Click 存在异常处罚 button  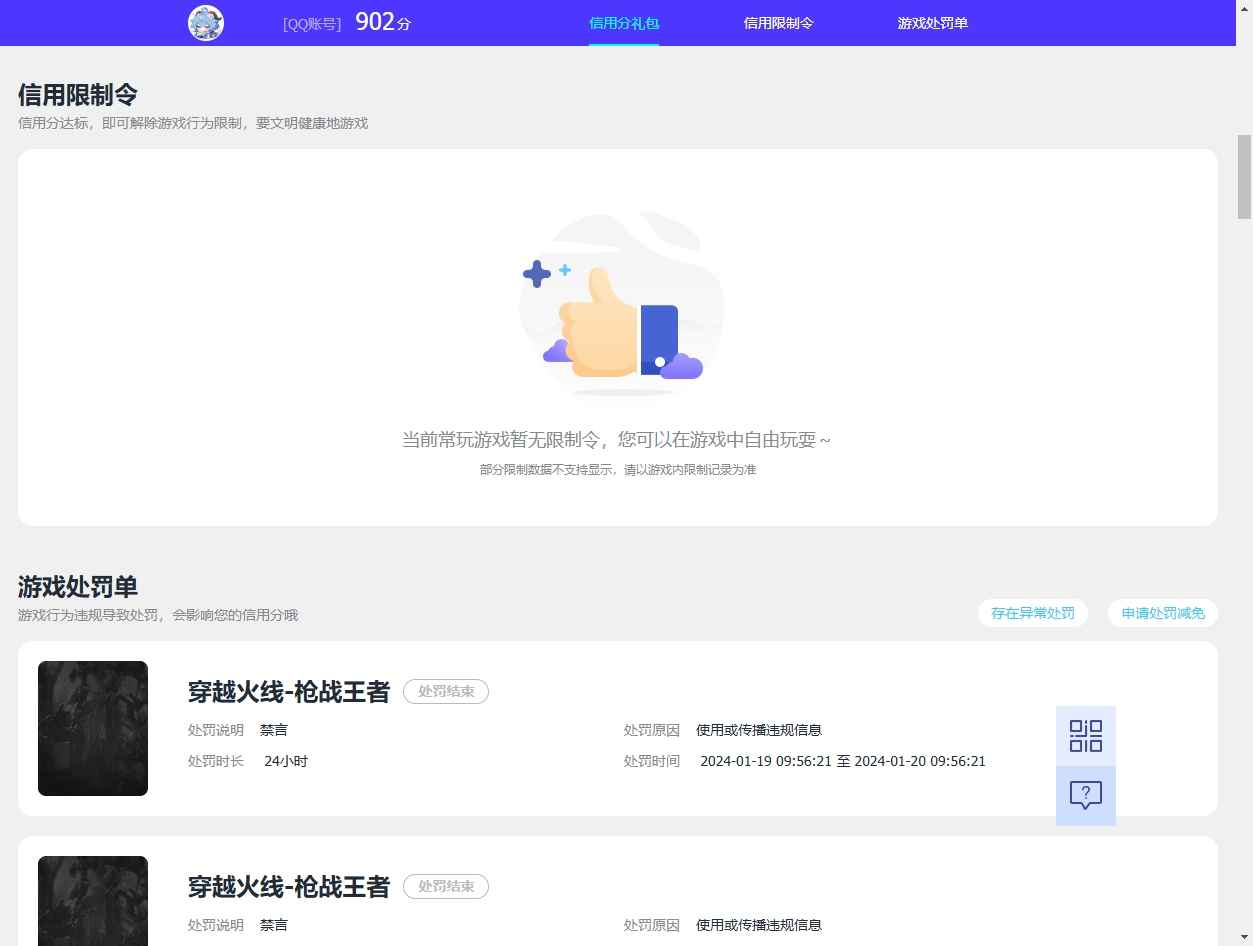tap(1033, 613)
